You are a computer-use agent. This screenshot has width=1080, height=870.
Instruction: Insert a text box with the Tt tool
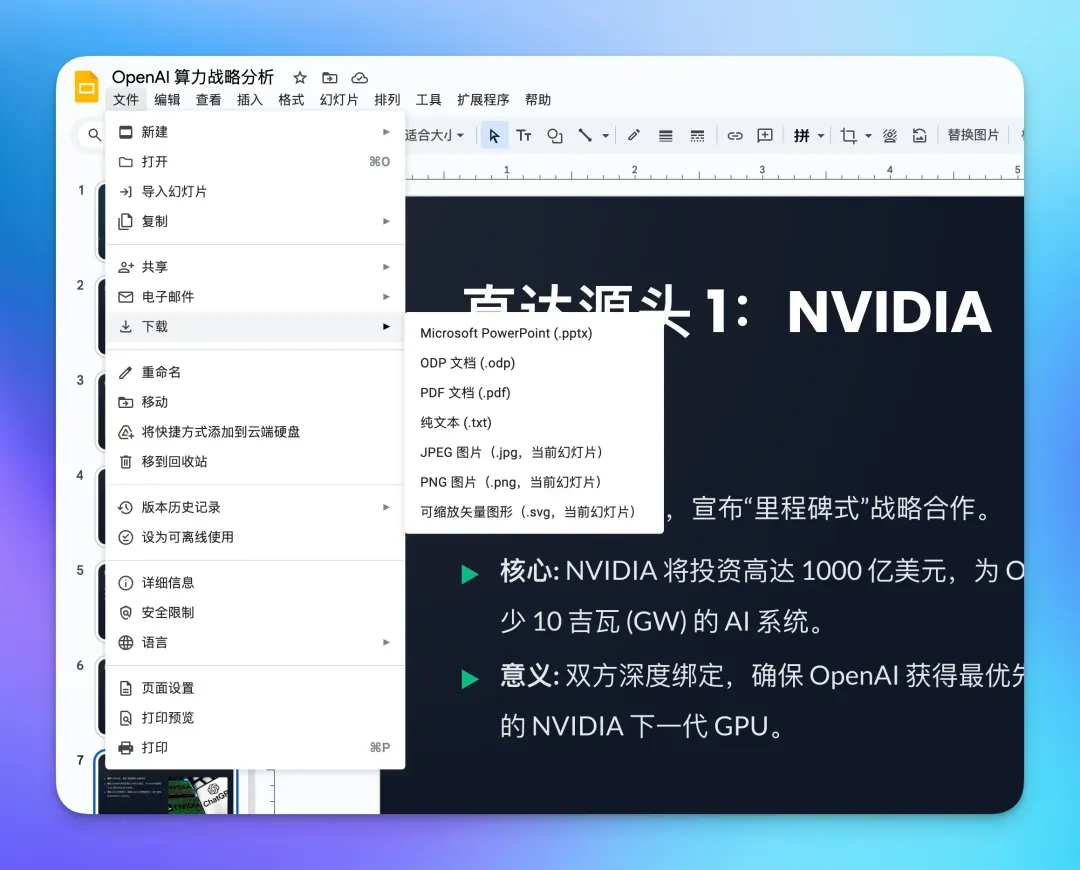524,135
